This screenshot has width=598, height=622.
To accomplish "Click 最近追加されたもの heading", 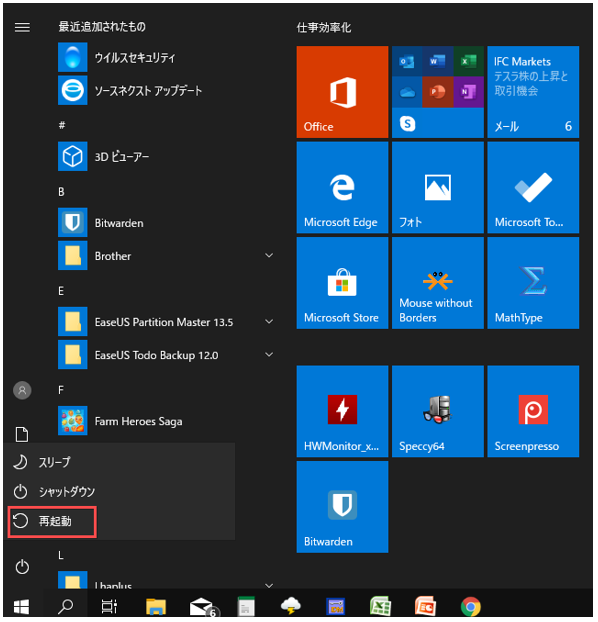I will [102, 27].
